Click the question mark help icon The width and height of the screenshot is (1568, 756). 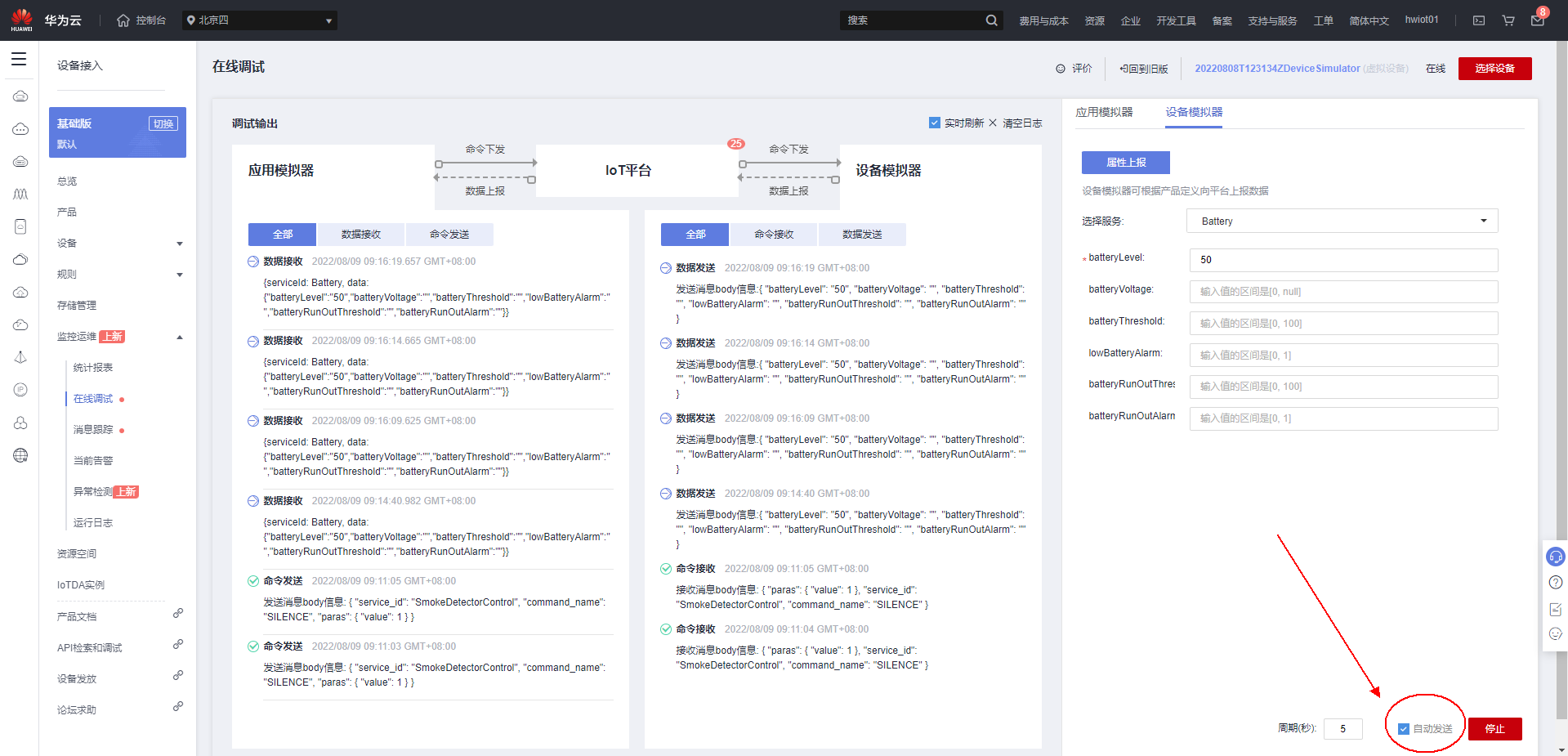[1556, 583]
